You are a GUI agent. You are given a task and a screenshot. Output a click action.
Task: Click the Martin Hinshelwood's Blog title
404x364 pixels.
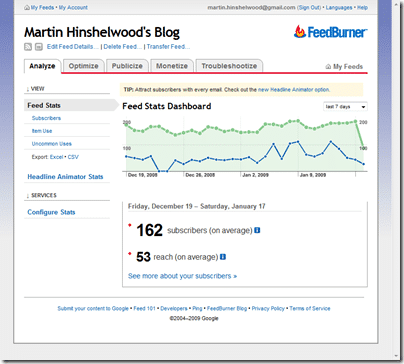(x=102, y=32)
